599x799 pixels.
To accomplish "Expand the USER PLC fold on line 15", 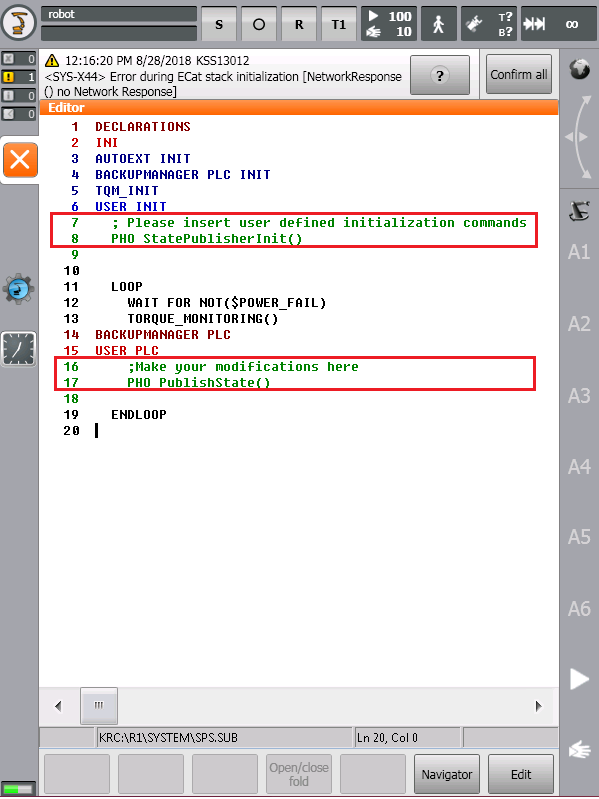I will [x=127, y=351].
